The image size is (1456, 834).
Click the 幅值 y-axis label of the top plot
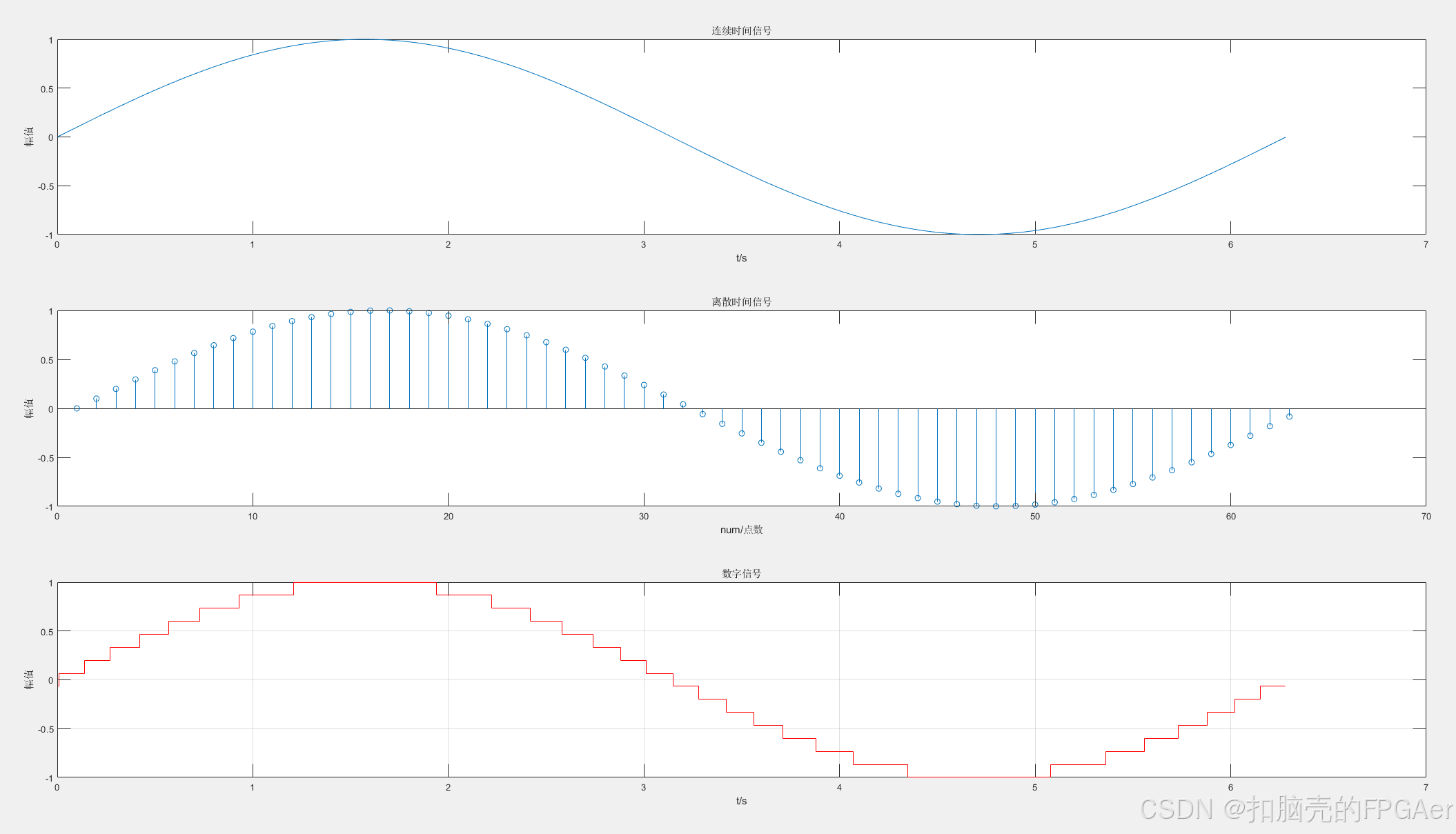click(29, 137)
